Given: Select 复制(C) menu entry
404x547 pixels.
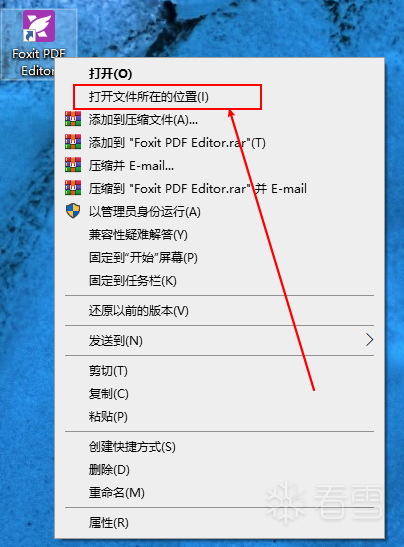Looking at the screenshot, I should (219, 394).
